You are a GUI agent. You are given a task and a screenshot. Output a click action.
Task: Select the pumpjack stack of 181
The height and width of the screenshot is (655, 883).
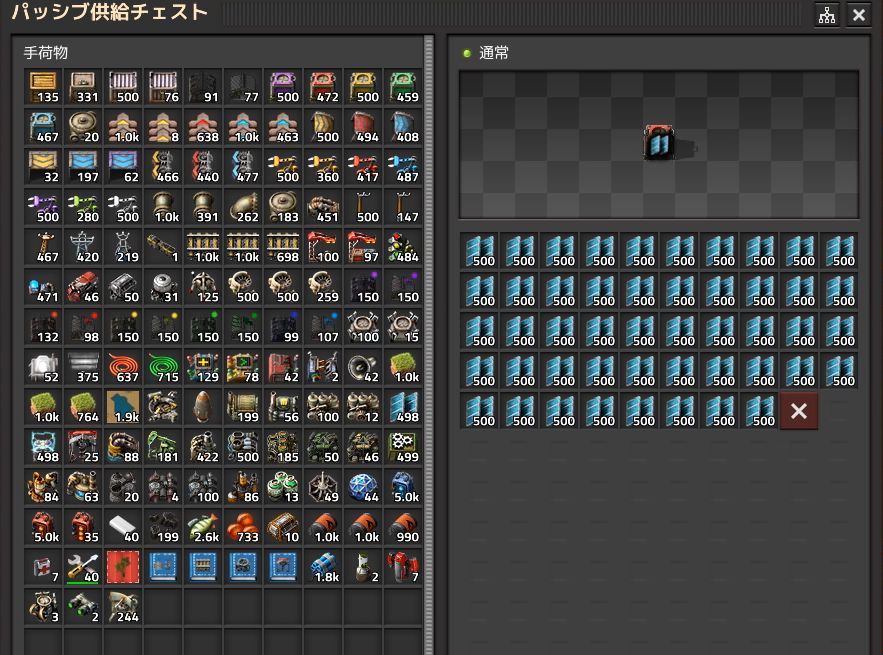[163, 447]
